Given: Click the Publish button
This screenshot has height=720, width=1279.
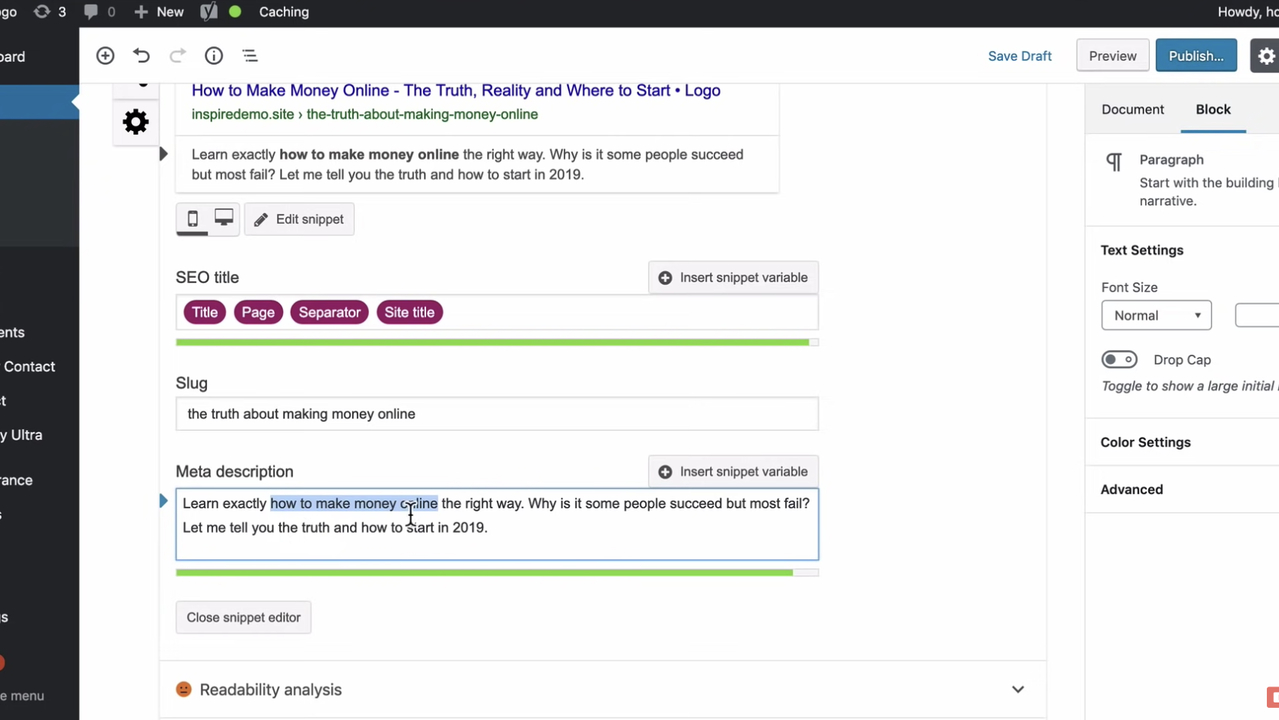Looking at the screenshot, I should [1195, 56].
